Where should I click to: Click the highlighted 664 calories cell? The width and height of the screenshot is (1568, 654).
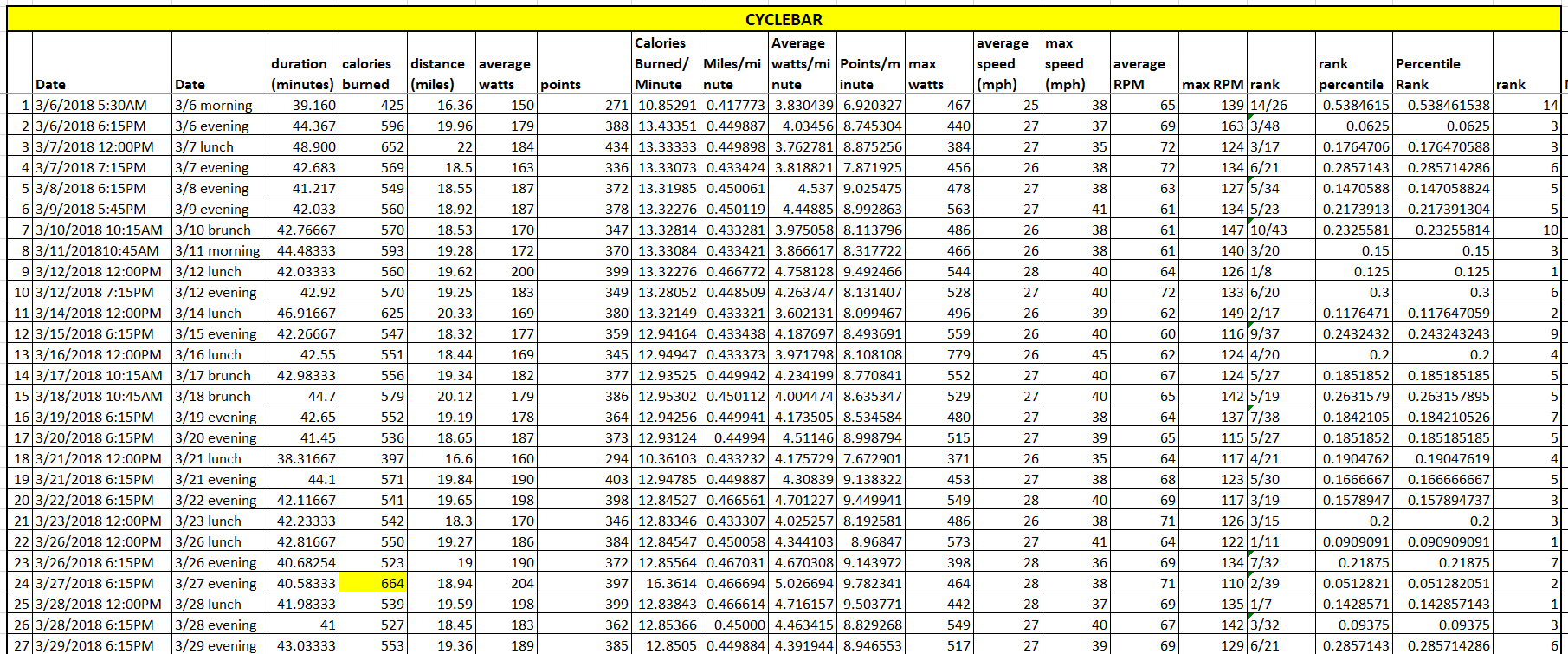tap(372, 583)
